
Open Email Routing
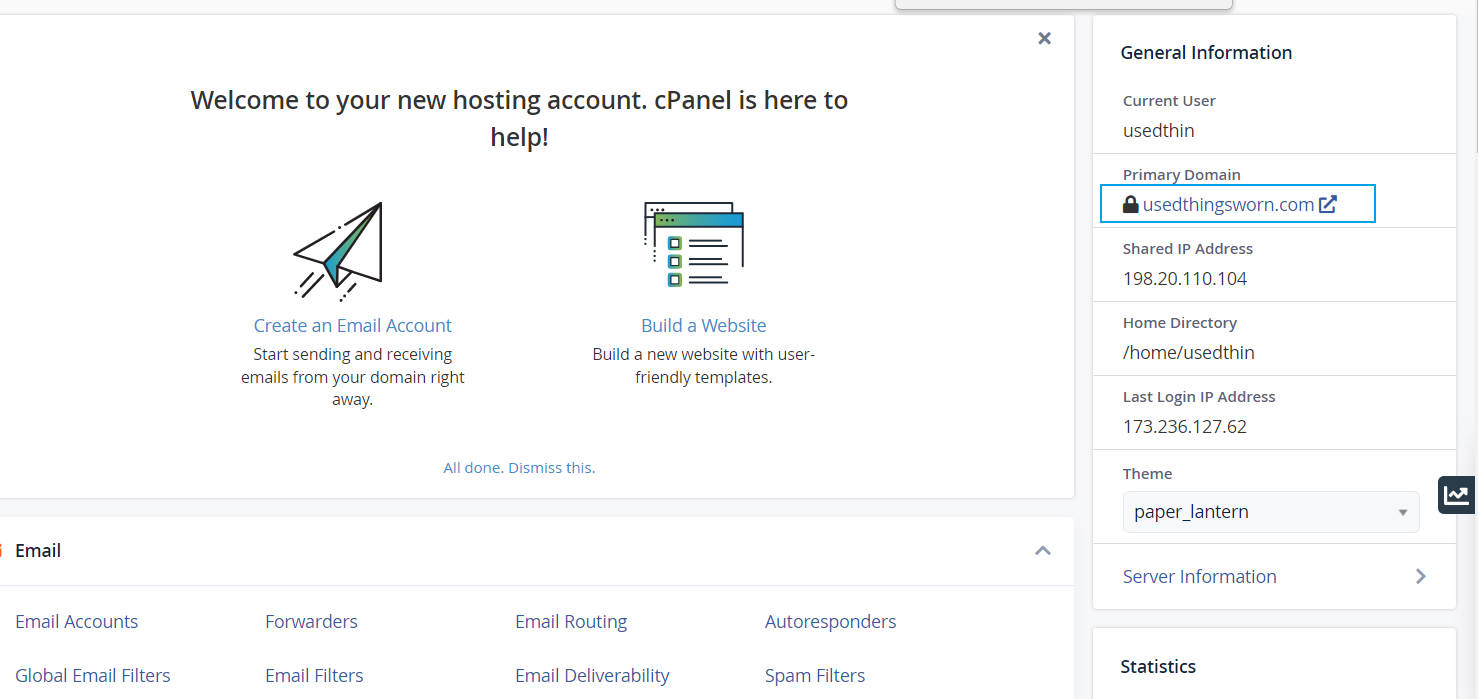(571, 621)
